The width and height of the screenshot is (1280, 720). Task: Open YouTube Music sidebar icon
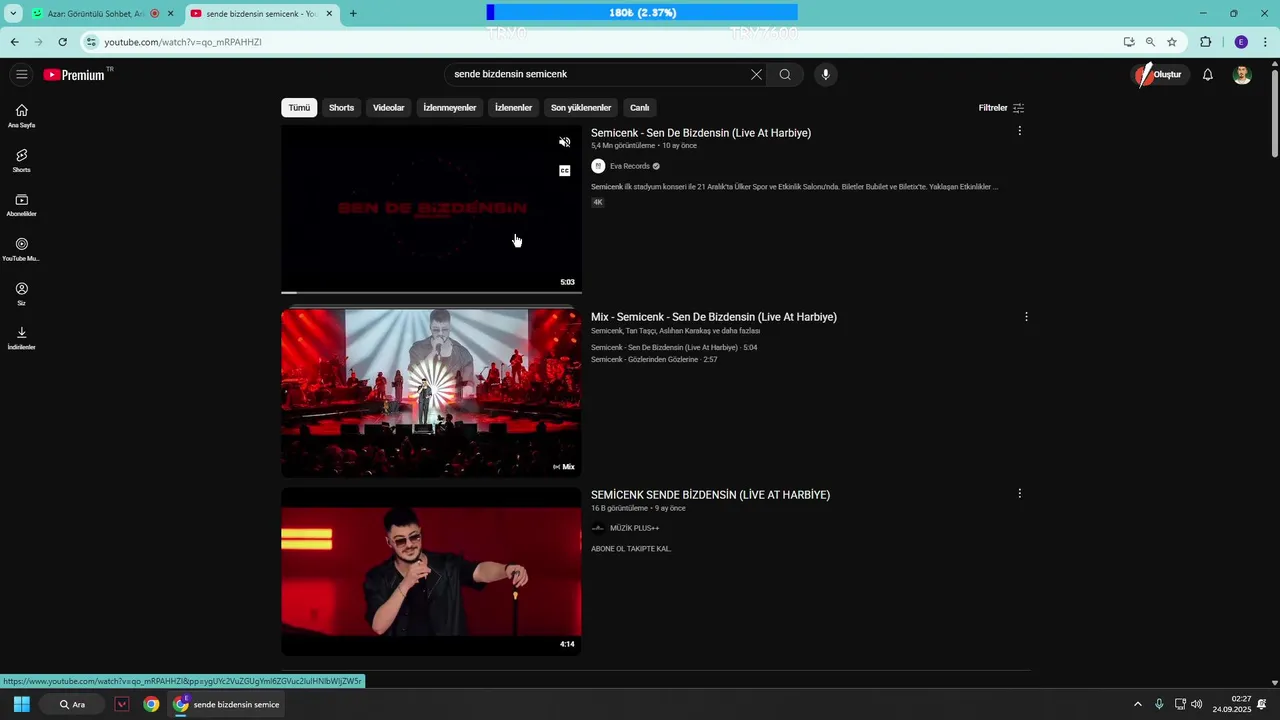(21, 249)
